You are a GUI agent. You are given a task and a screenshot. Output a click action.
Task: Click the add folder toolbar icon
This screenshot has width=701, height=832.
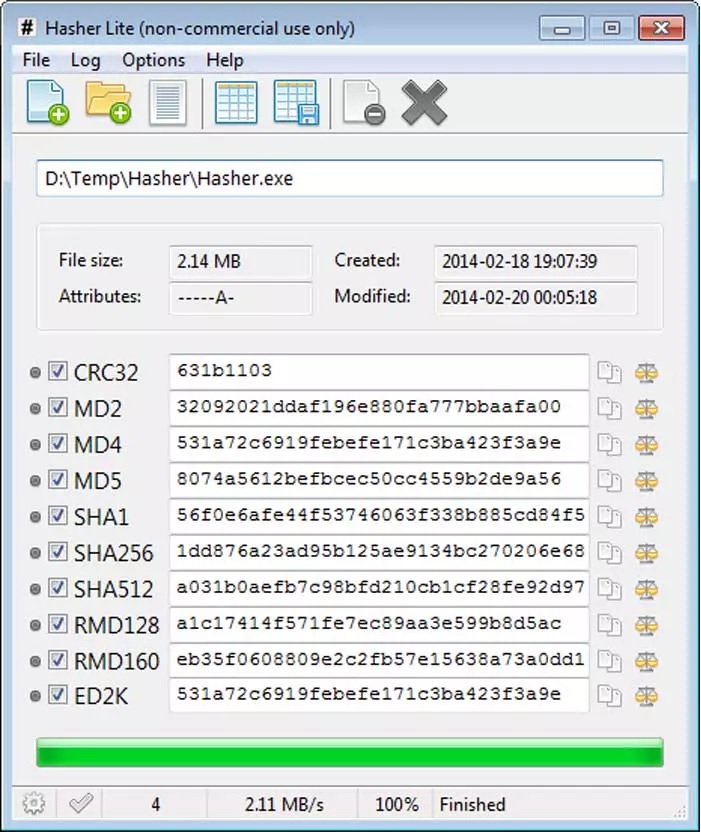point(109,102)
